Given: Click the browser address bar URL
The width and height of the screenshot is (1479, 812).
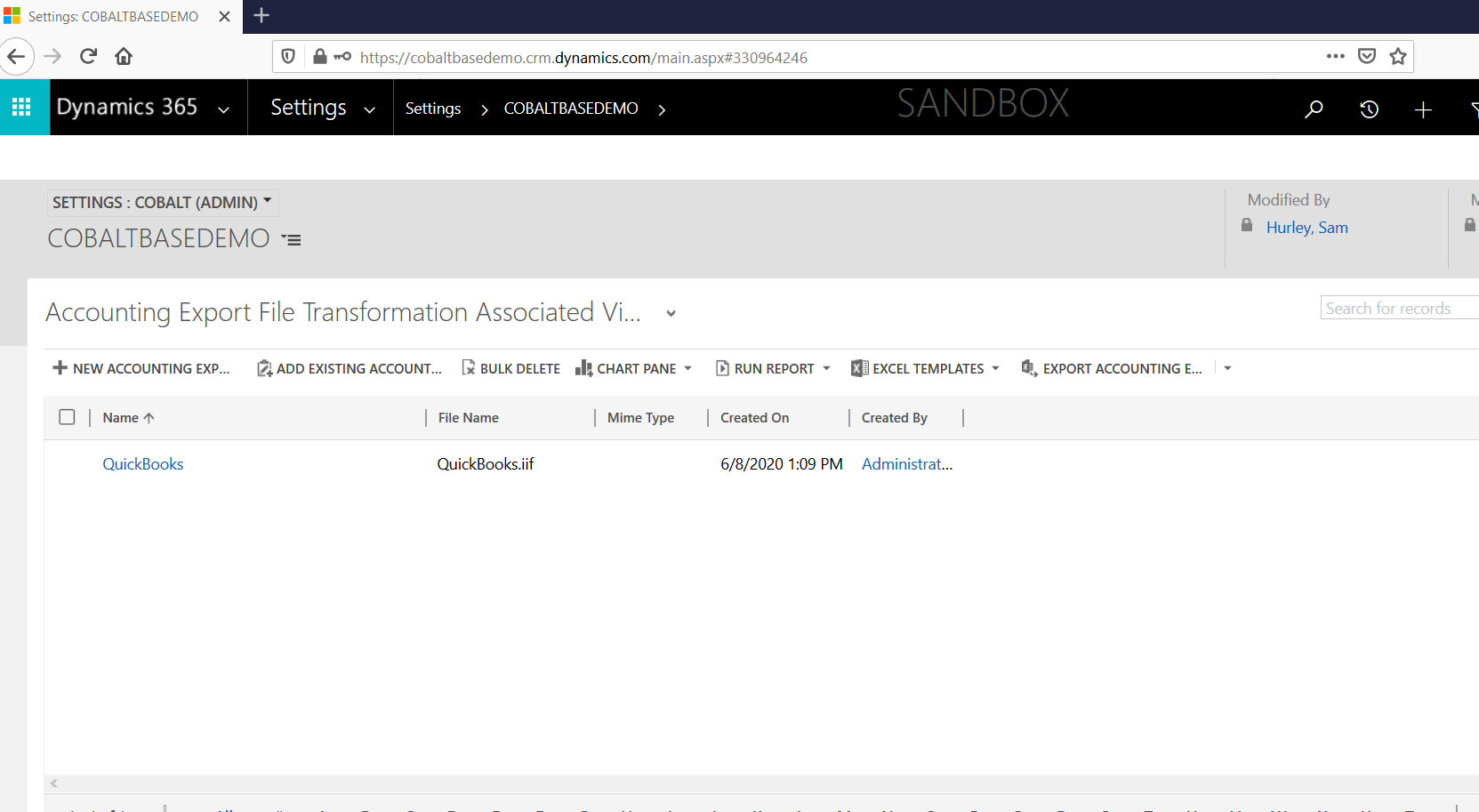Looking at the screenshot, I should (x=583, y=57).
